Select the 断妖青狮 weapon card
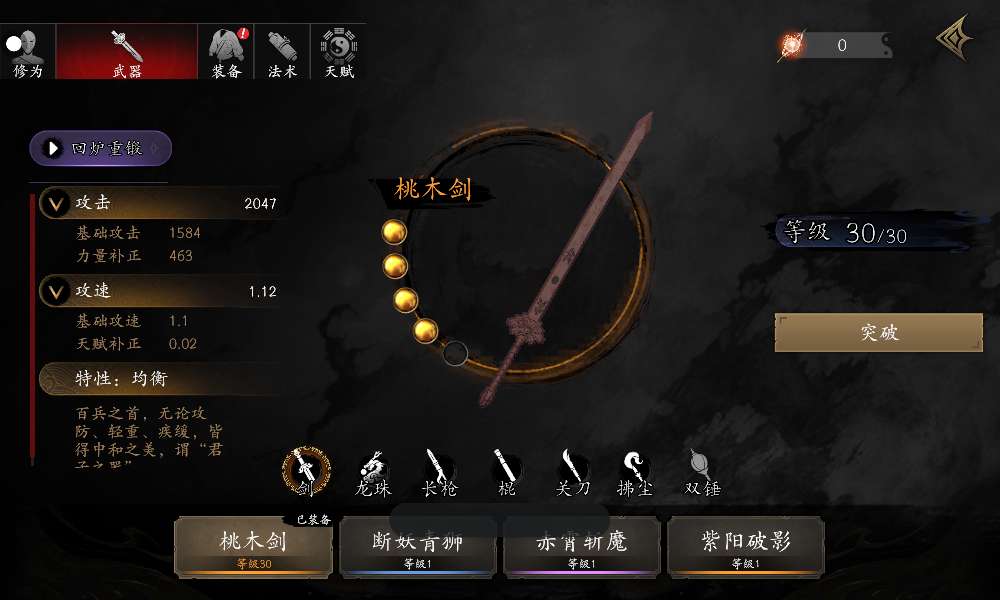Image resolution: width=1000 pixels, height=600 pixels. point(418,548)
